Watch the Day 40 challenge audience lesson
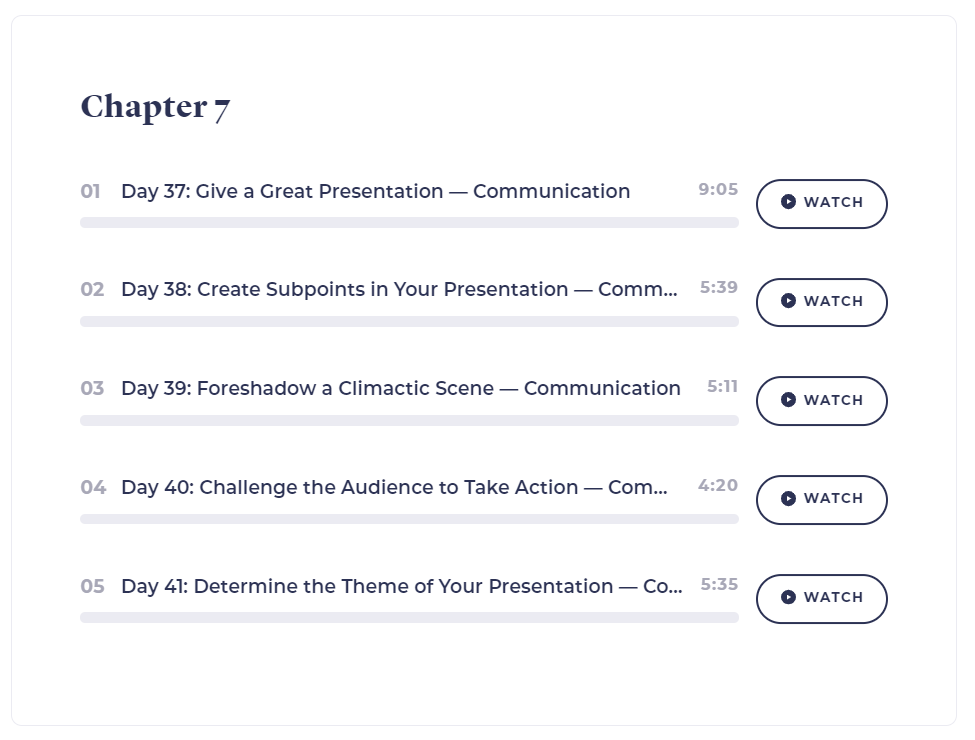Image resolution: width=975 pixels, height=740 pixels. (x=821, y=500)
